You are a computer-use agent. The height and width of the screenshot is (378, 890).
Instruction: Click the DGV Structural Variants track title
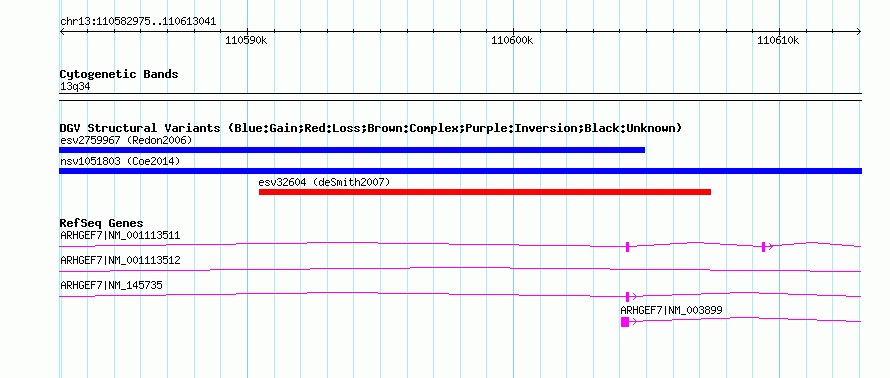371,128
